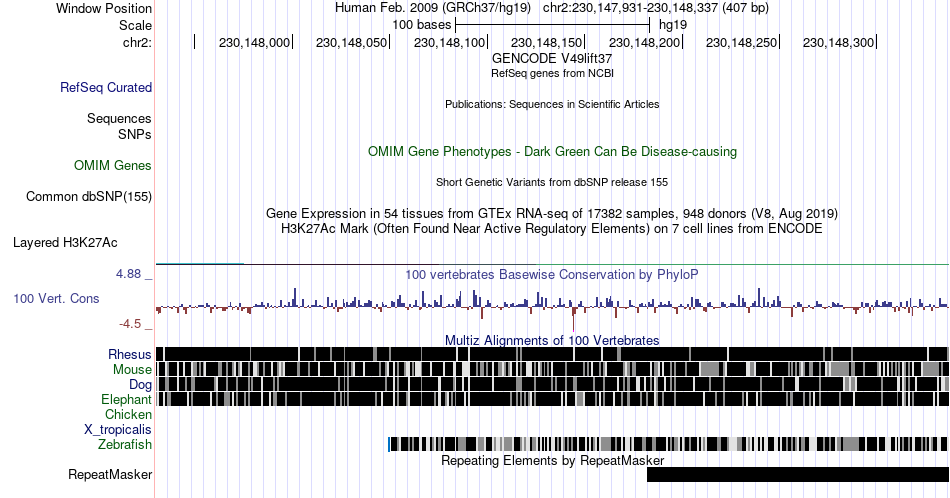Click the 100 Vert. Cons track label

point(56,298)
